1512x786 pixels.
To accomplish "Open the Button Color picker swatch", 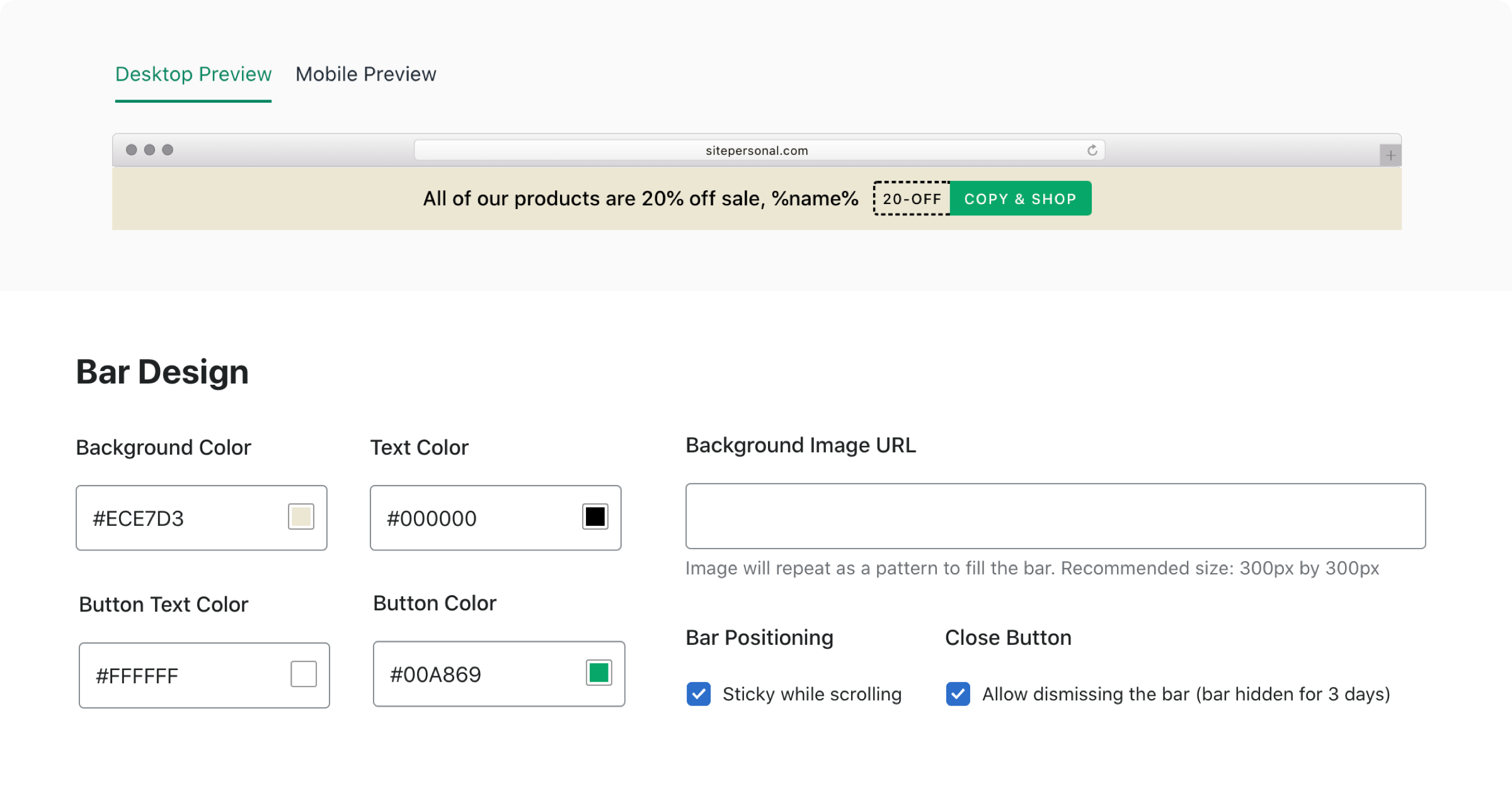I will point(598,673).
